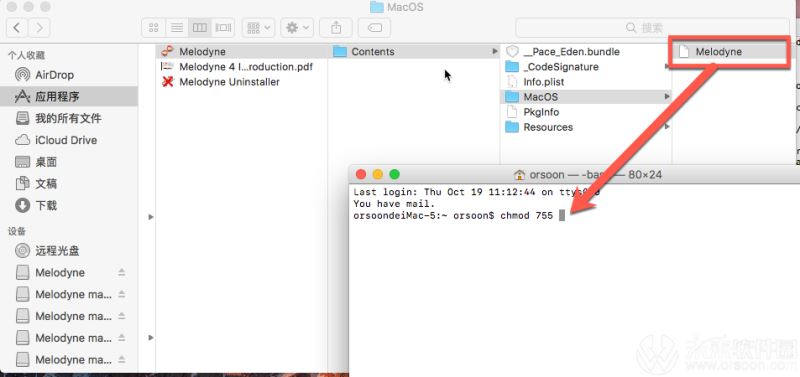800x377 pixels.
Task: Click the Edit Tags toolbar button
Action: [x=374, y=28]
